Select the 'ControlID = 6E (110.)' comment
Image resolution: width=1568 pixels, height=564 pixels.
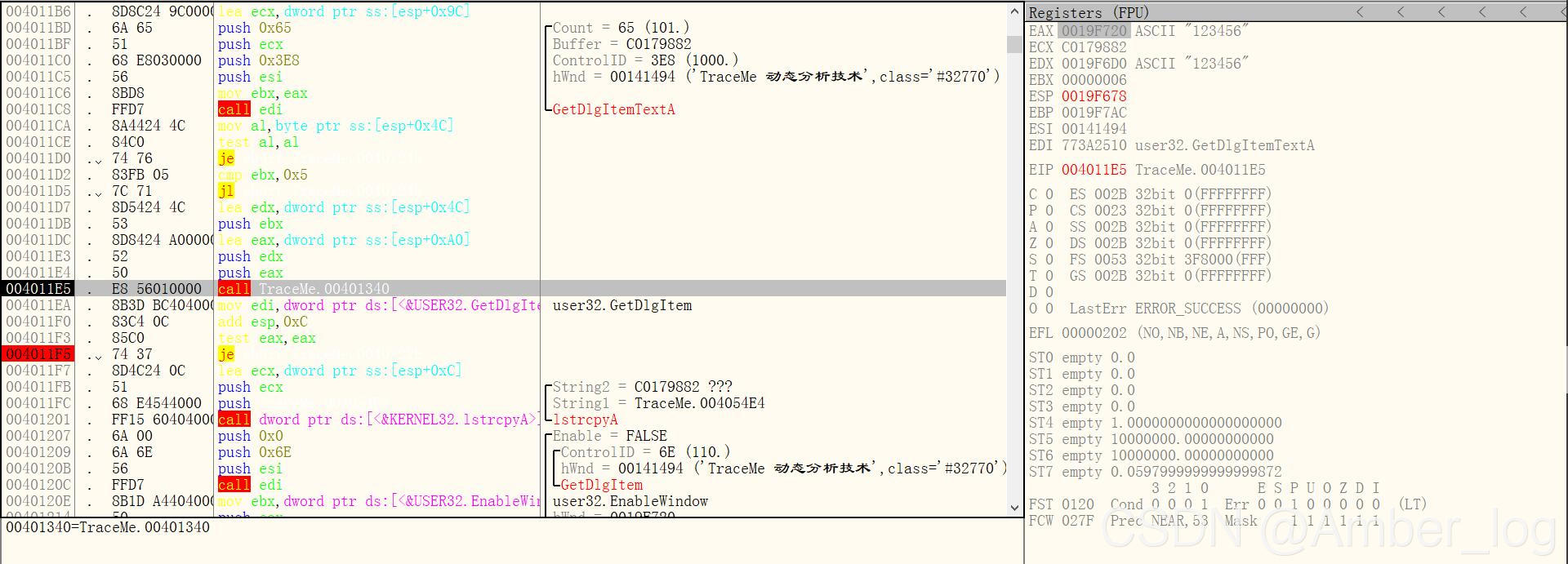pos(645,452)
